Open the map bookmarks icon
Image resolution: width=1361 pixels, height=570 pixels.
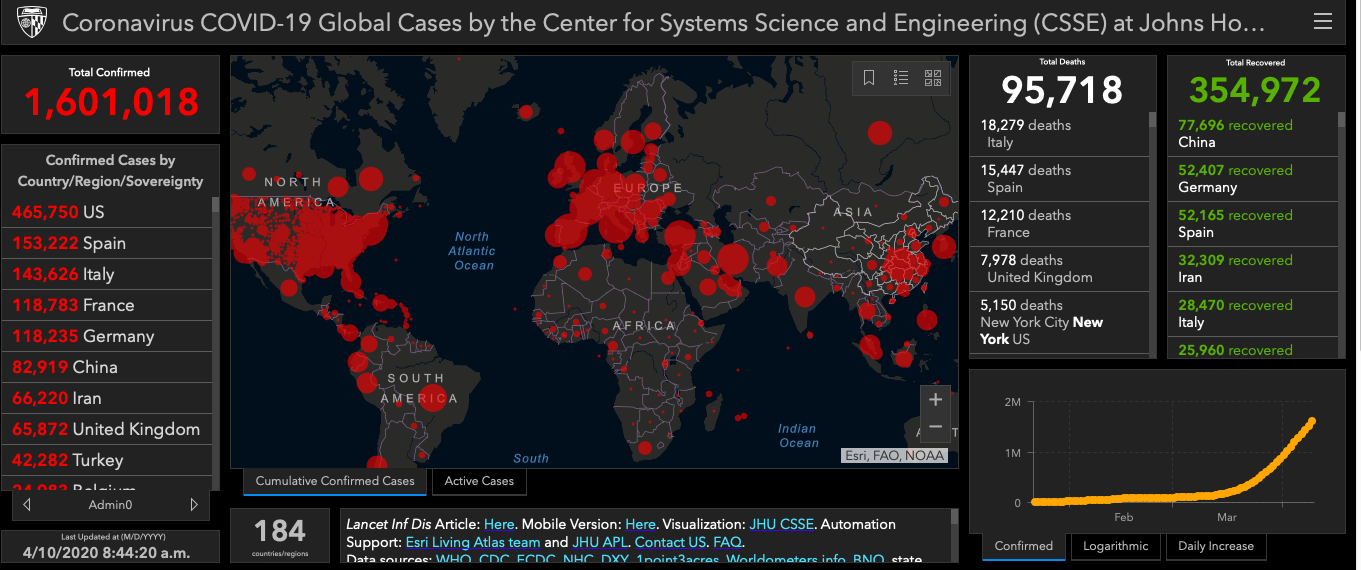click(869, 78)
